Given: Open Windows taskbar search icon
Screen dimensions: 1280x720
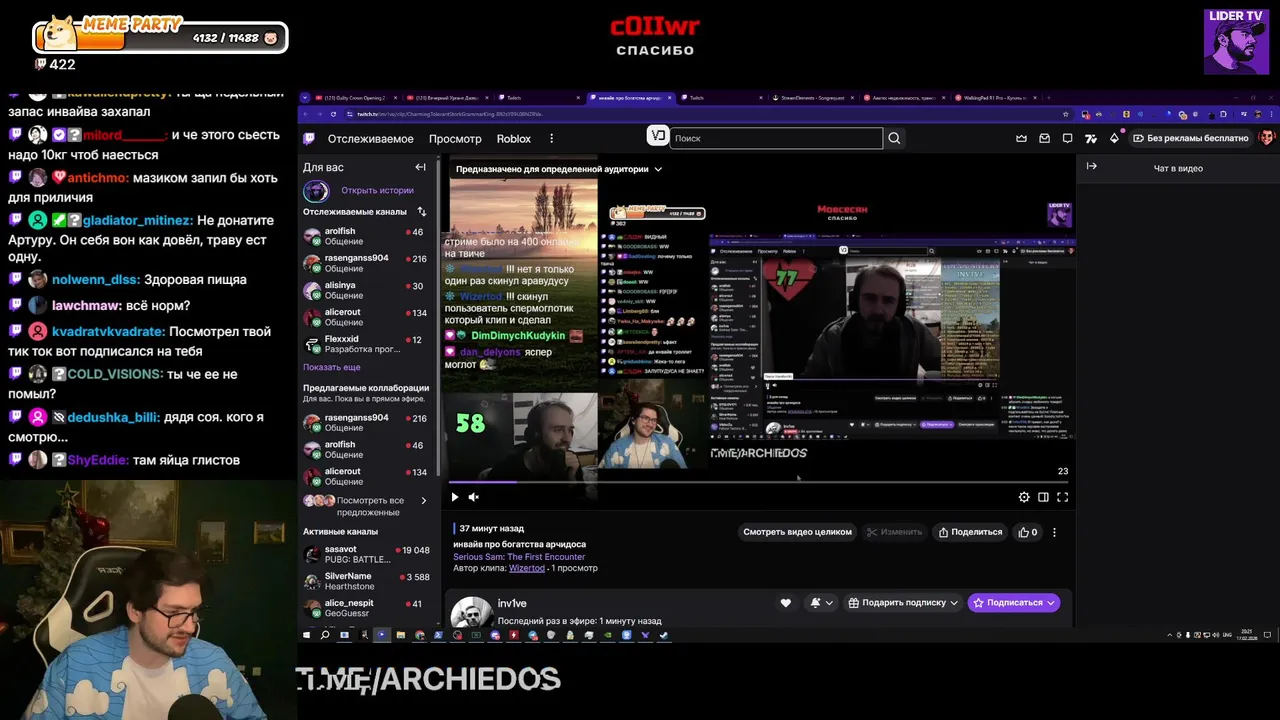Looking at the screenshot, I should 325,635.
